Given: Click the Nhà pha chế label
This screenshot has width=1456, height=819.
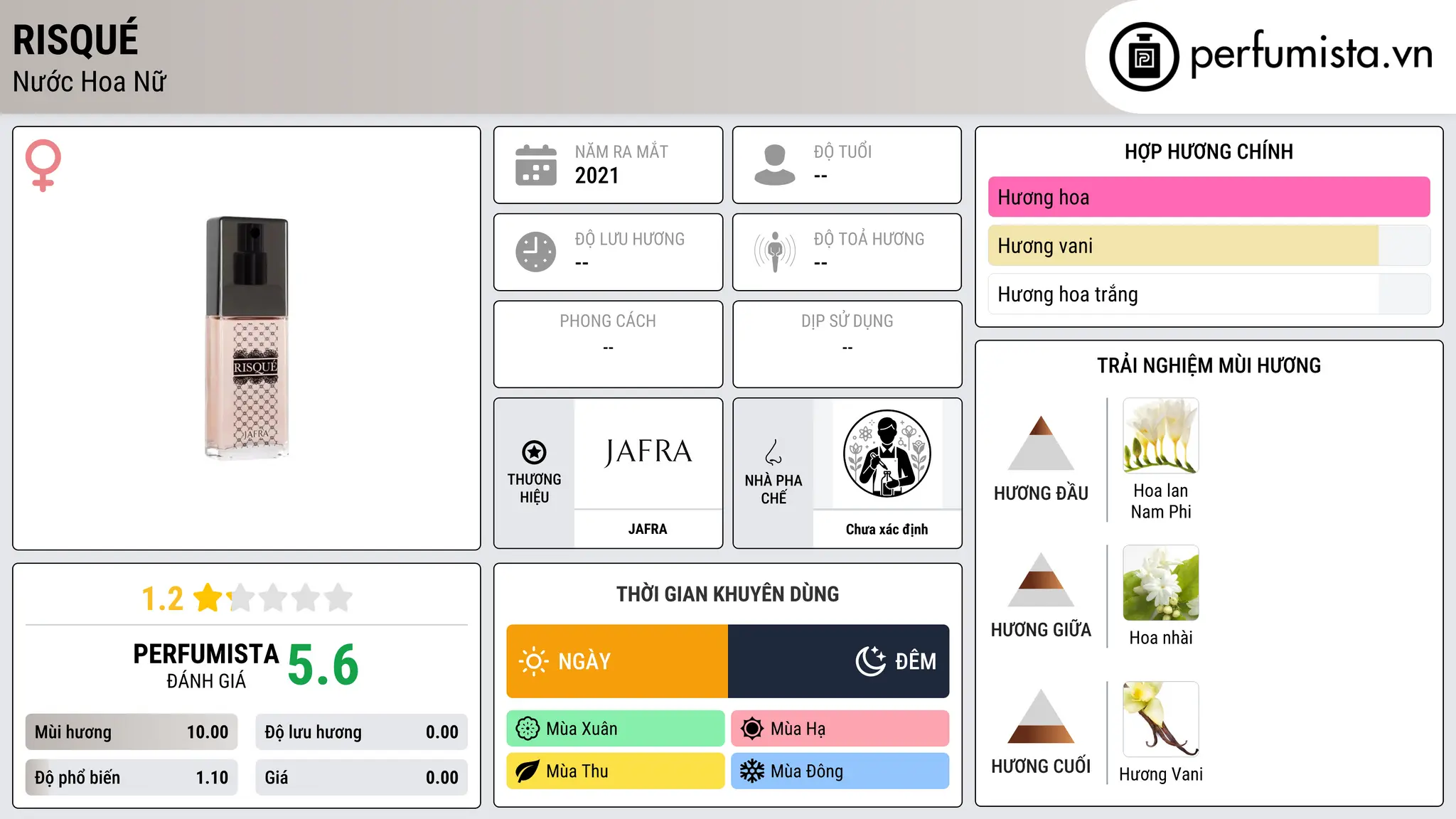Looking at the screenshot, I should [773, 489].
